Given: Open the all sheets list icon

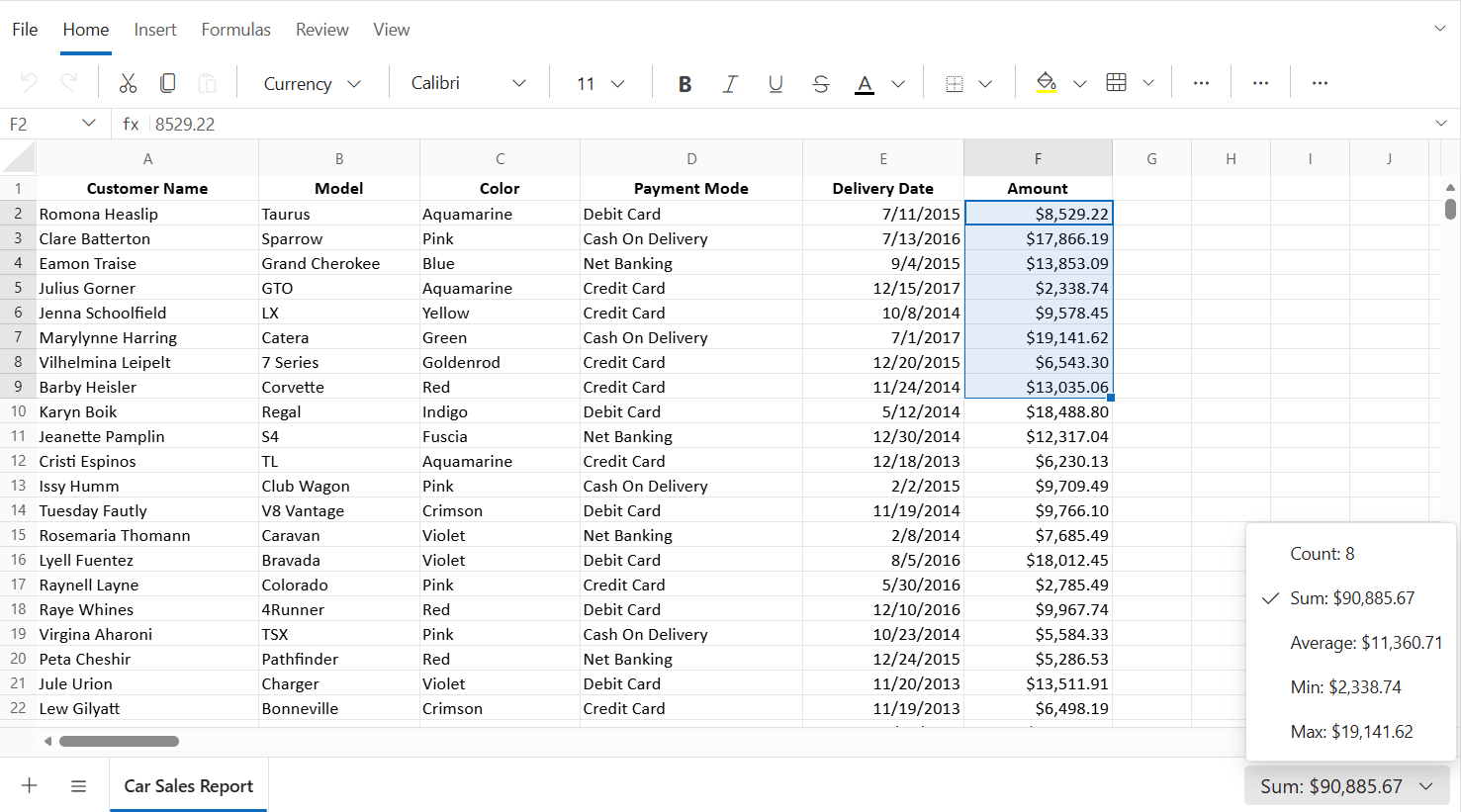Looking at the screenshot, I should (x=78, y=786).
